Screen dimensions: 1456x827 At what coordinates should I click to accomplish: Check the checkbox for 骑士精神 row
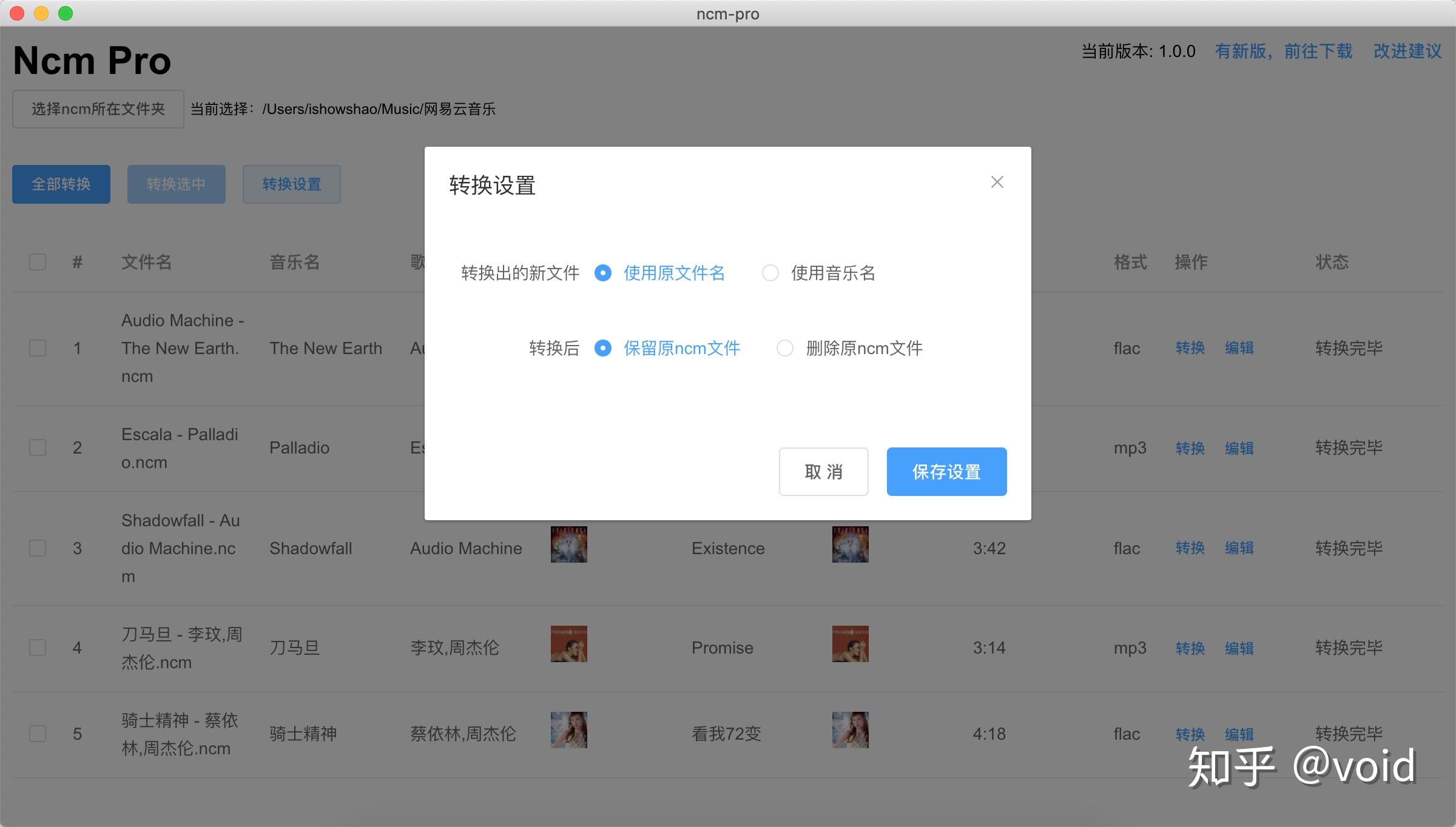37,733
